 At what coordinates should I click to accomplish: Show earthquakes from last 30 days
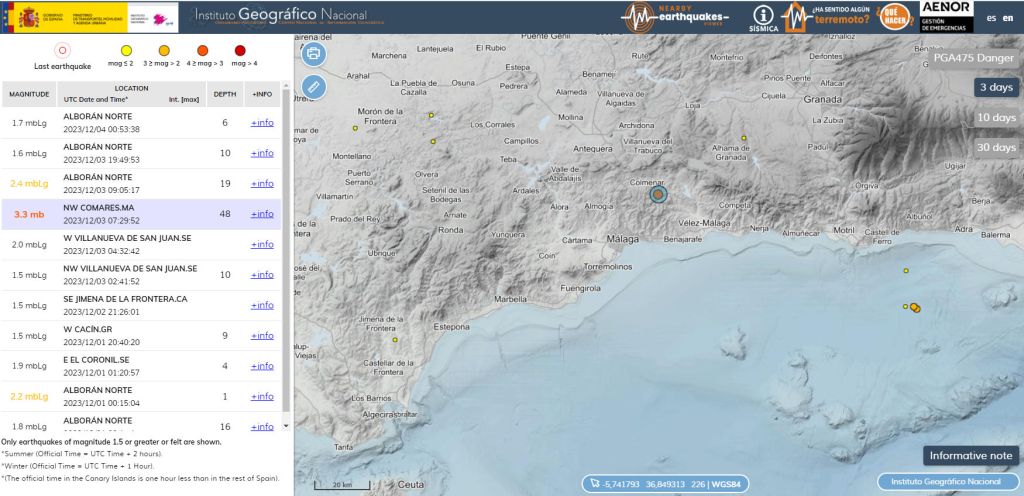pyautogui.click(x=996, y=148)
